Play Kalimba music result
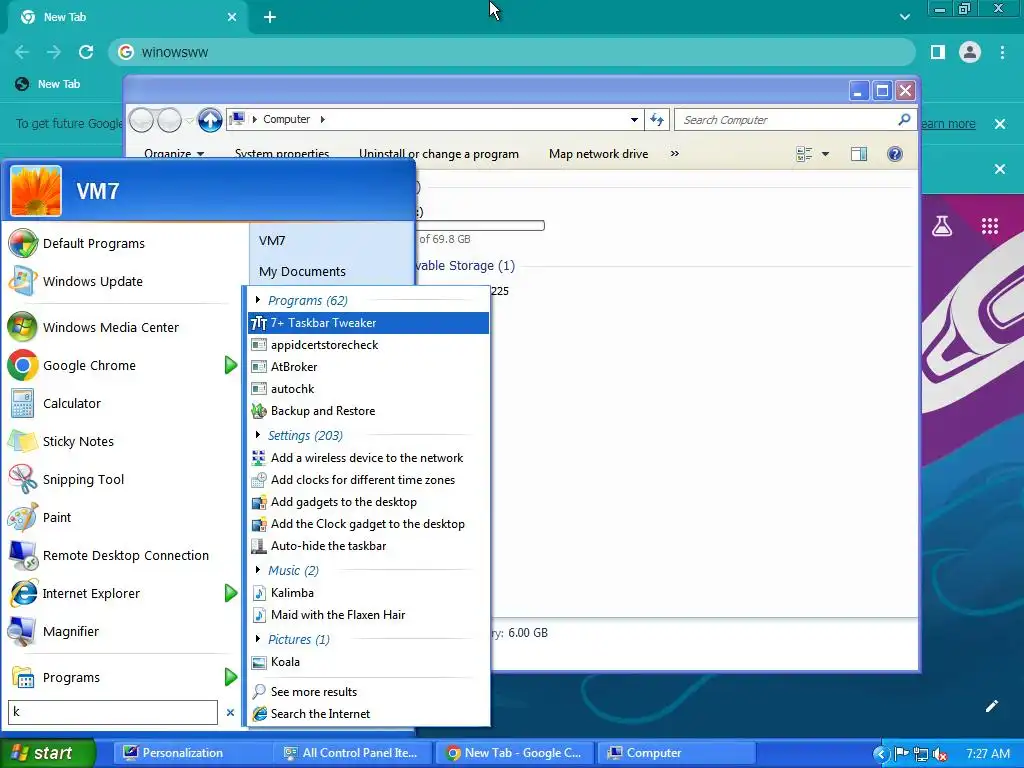Image resolution: width=1024 pixels, height=768 pixels. coord(368,593)
